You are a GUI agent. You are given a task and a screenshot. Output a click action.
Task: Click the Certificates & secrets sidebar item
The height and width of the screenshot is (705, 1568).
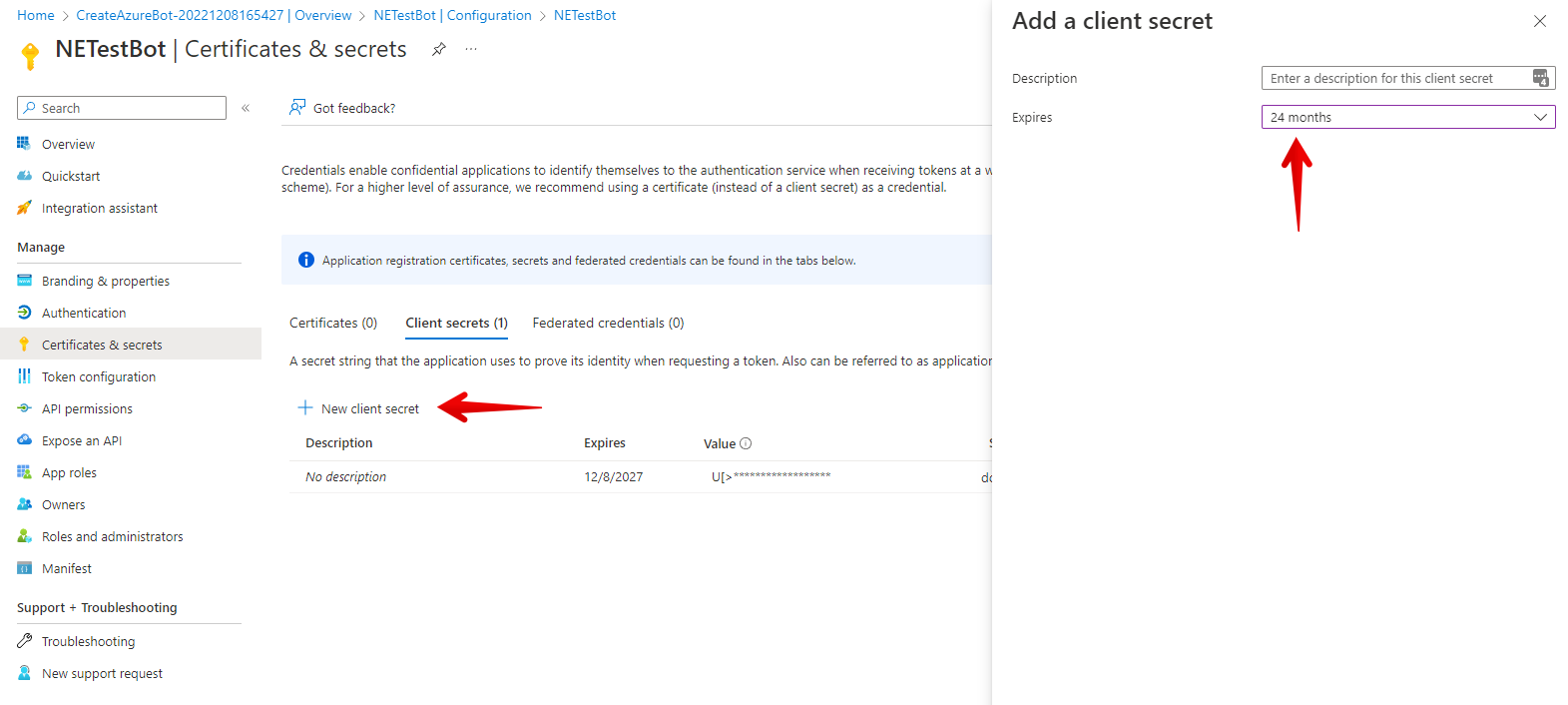coord(131,344)
